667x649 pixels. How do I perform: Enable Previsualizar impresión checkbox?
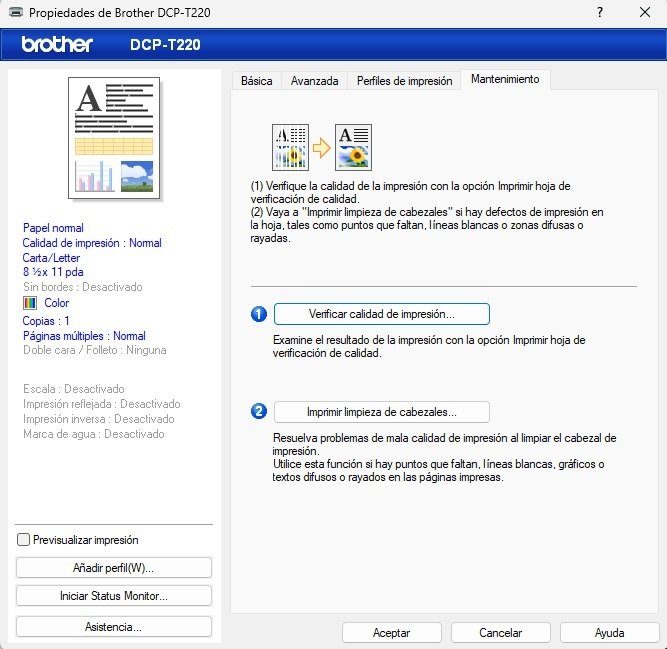coord(23,540)
